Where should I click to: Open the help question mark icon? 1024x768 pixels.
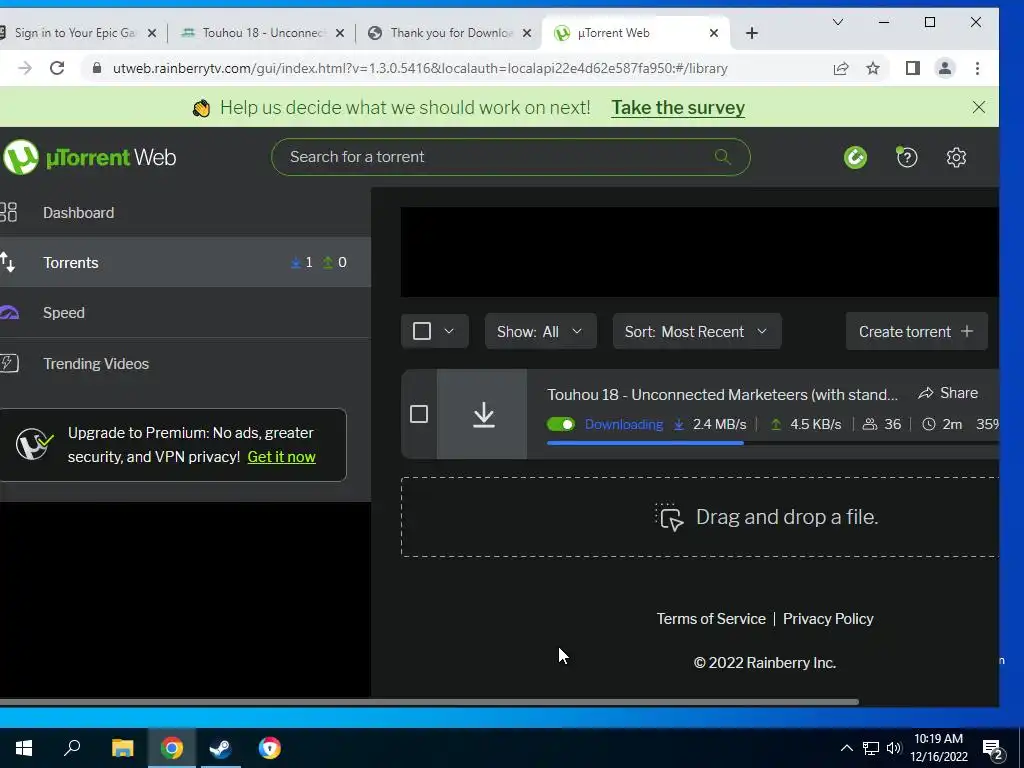pyautogui.click(x=906, y=157)
